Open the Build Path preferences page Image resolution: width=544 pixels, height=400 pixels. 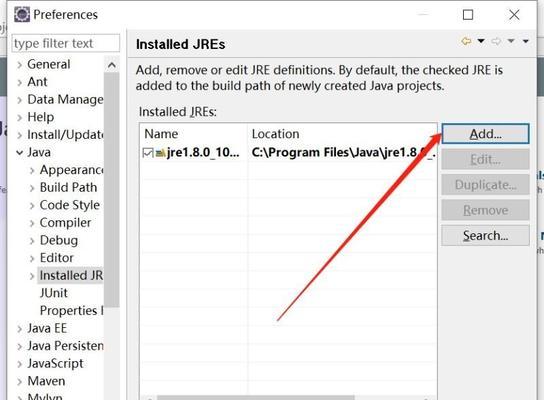[68, 187]
